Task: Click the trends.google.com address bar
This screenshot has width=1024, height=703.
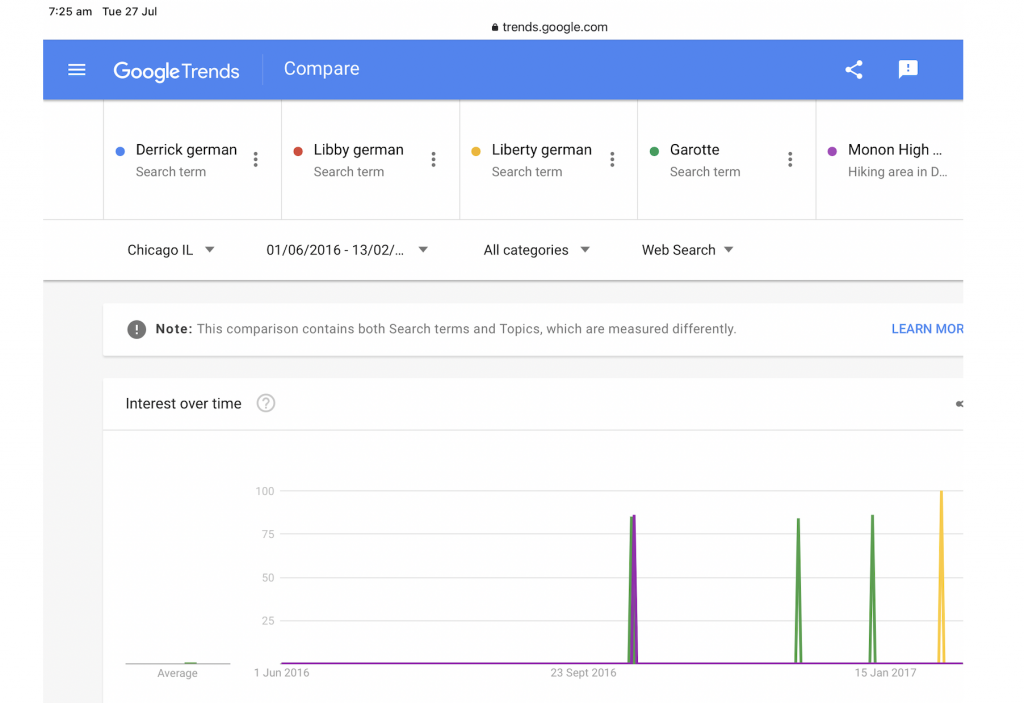Action: click(550, 27)
